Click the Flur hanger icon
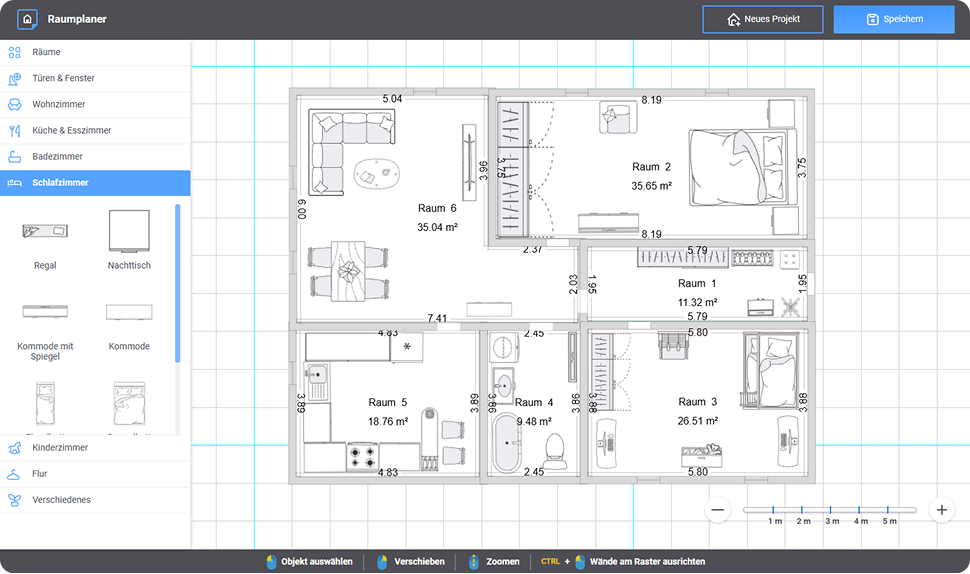 click(14, 474)
